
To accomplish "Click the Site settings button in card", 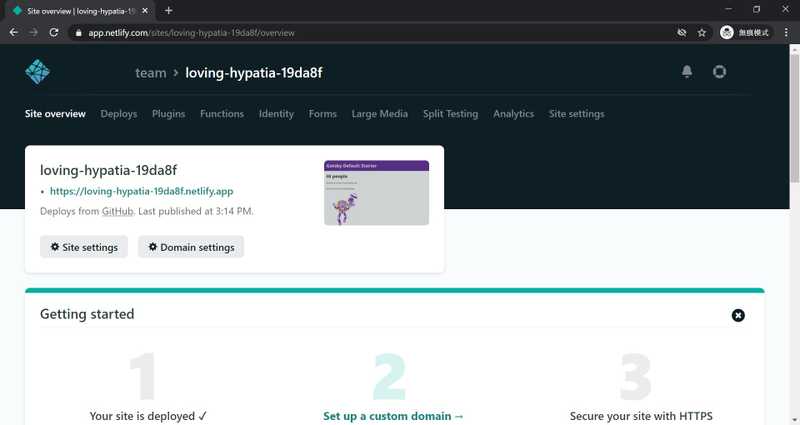I will pos(84,247).
